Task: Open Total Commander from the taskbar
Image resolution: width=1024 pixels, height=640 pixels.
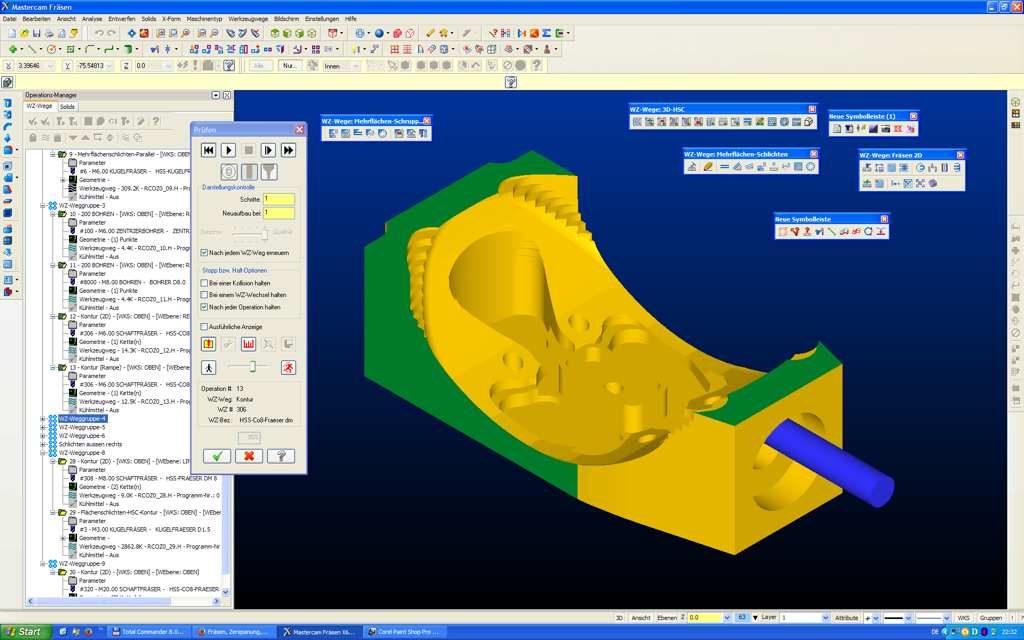Action: 150,632
